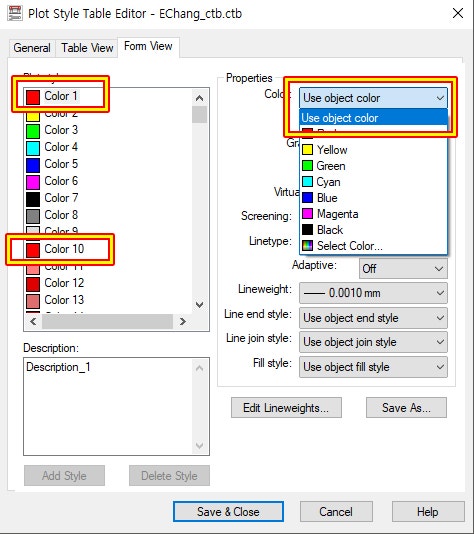Select Blue in the color dropdown
474x534 pixels.
pyautogui.click(x=374, y=198)
